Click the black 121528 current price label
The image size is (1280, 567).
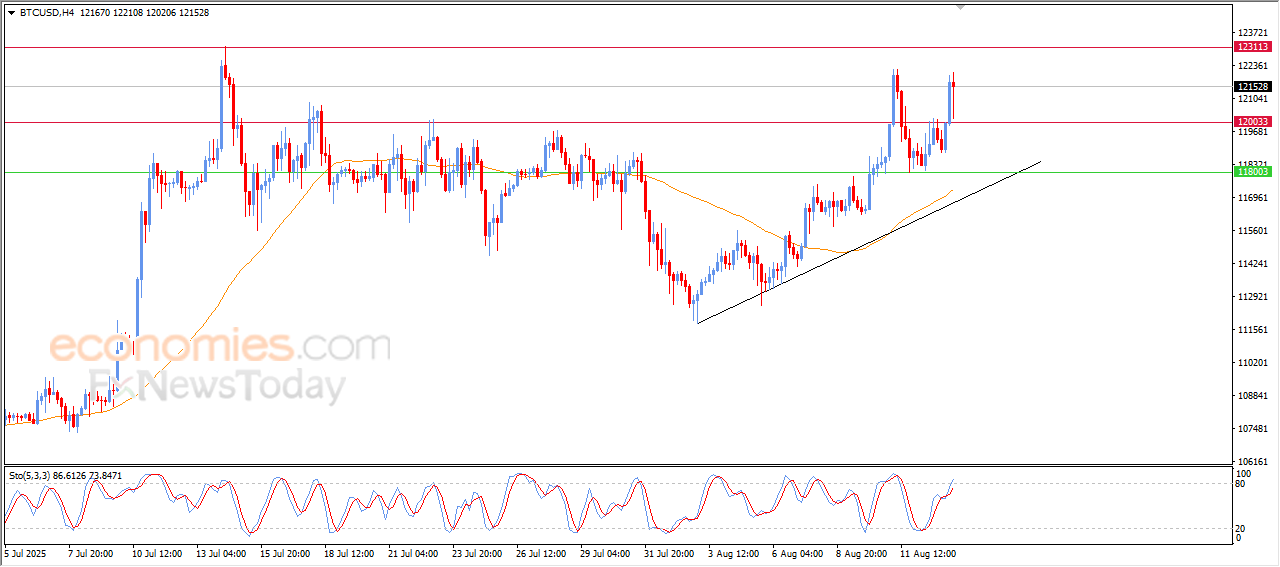(1252, 87)
